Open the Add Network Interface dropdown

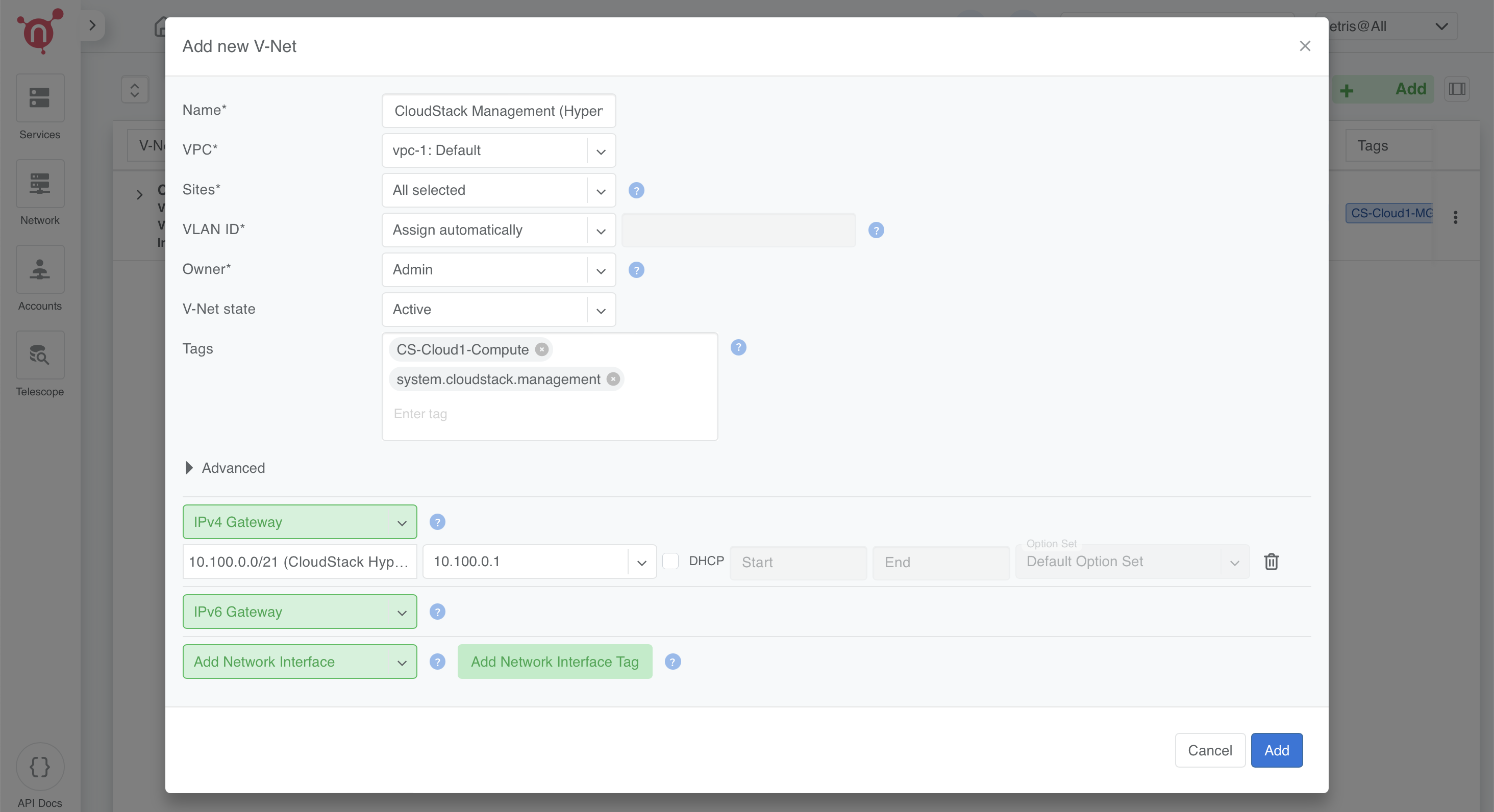(300, 662)
